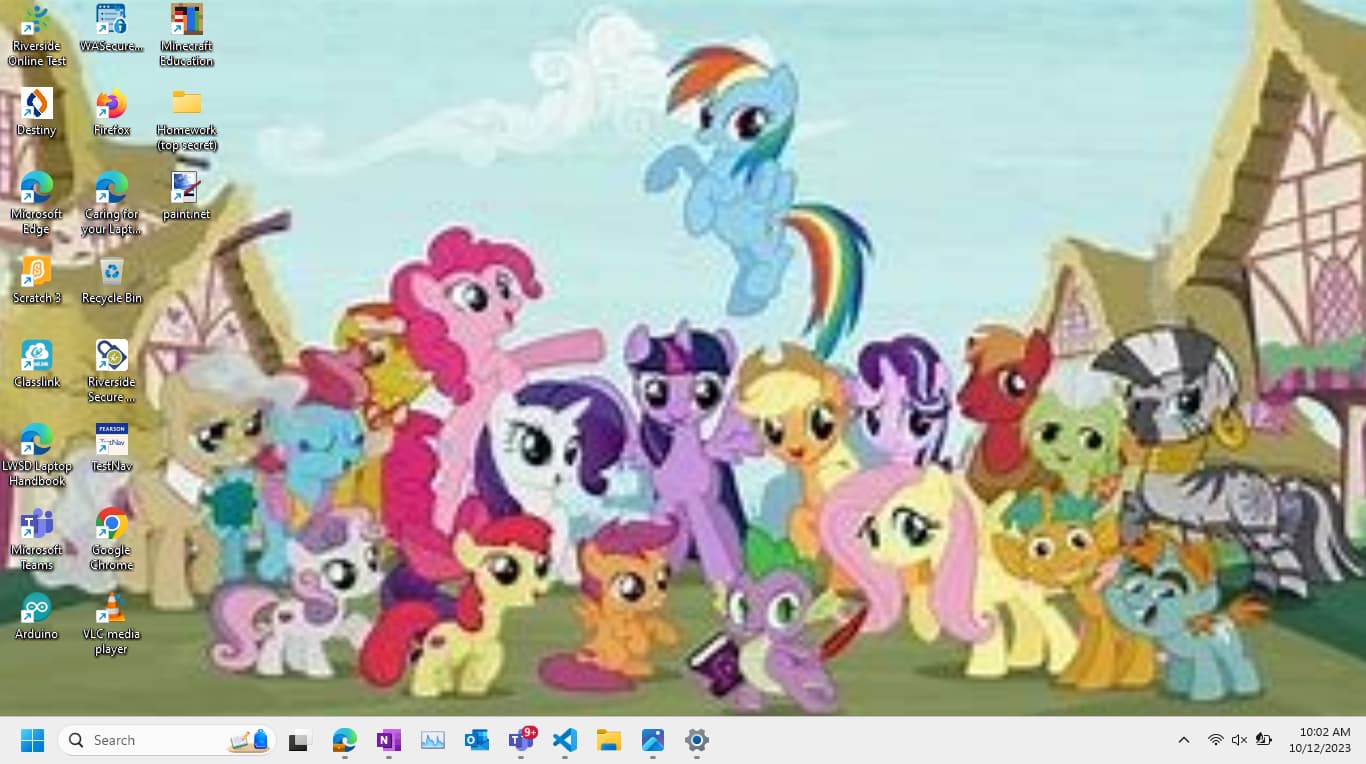This screenshot has height=764, width=1366.
Task: Open the monitor chart app in the taskbar
Action: [x=432, y=740]
